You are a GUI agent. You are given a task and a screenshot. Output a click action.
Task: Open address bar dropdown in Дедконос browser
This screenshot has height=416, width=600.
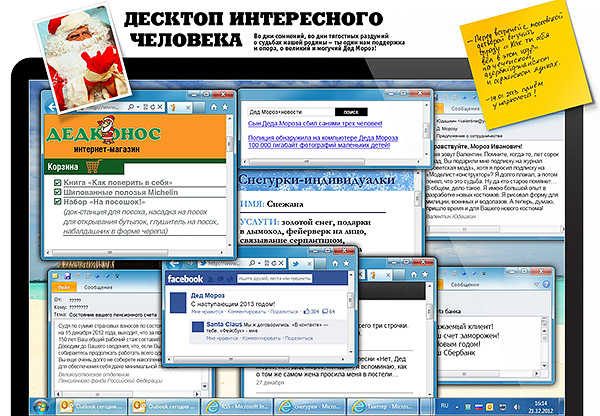[x=138, y=108]
